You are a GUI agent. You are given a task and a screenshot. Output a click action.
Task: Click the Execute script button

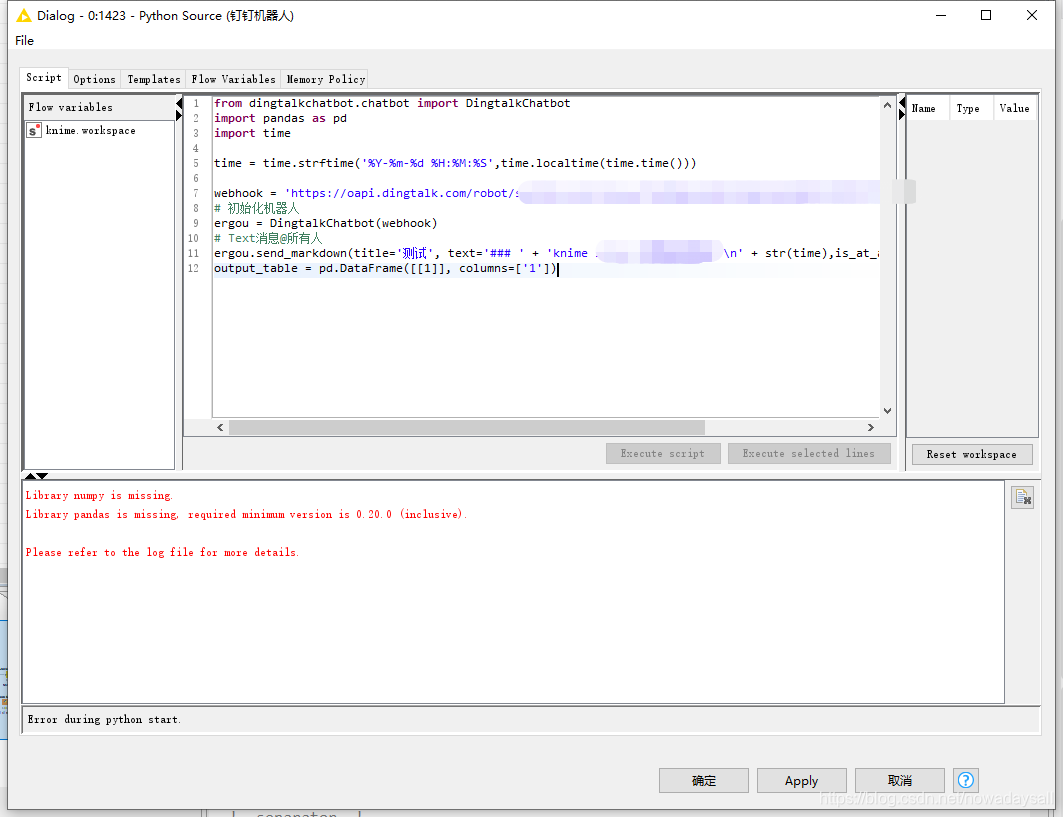click(663, 454)
